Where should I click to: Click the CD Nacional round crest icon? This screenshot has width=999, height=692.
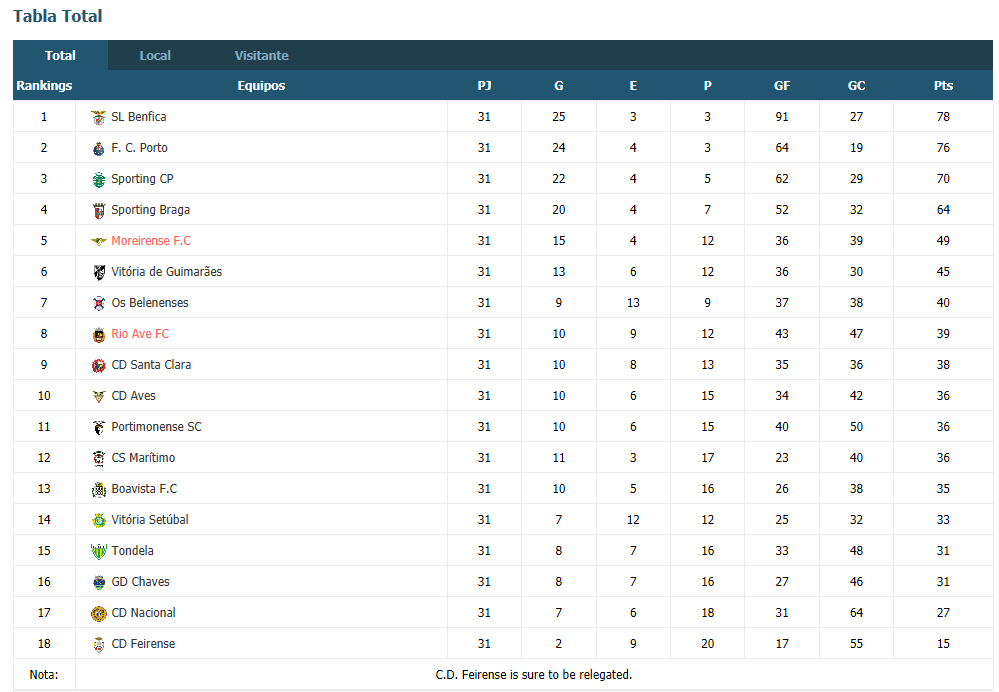(x=99, y=614)
